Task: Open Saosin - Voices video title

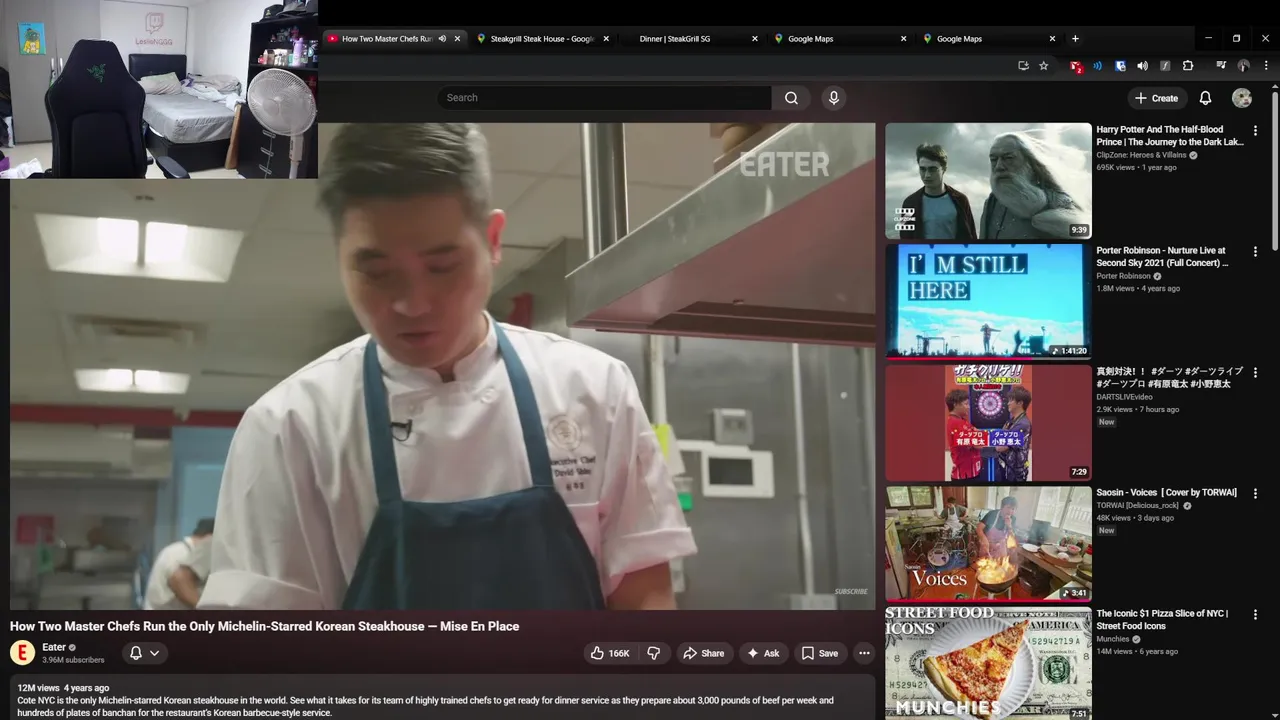Action: coord(1166,492)
